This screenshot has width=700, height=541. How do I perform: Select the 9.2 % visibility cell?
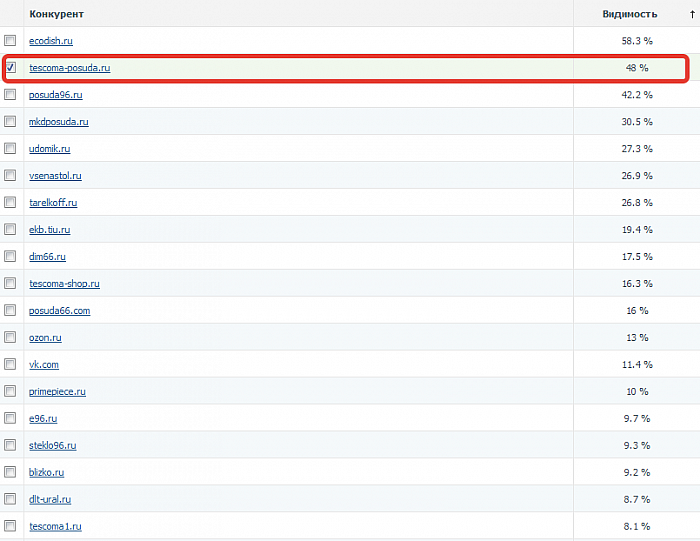[637, 472]
